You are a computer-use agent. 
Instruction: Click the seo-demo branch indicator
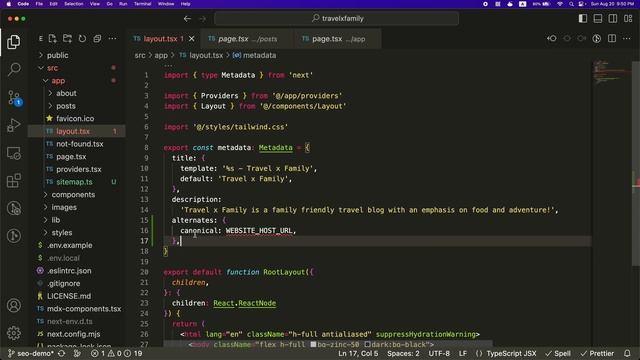[31, 353]
